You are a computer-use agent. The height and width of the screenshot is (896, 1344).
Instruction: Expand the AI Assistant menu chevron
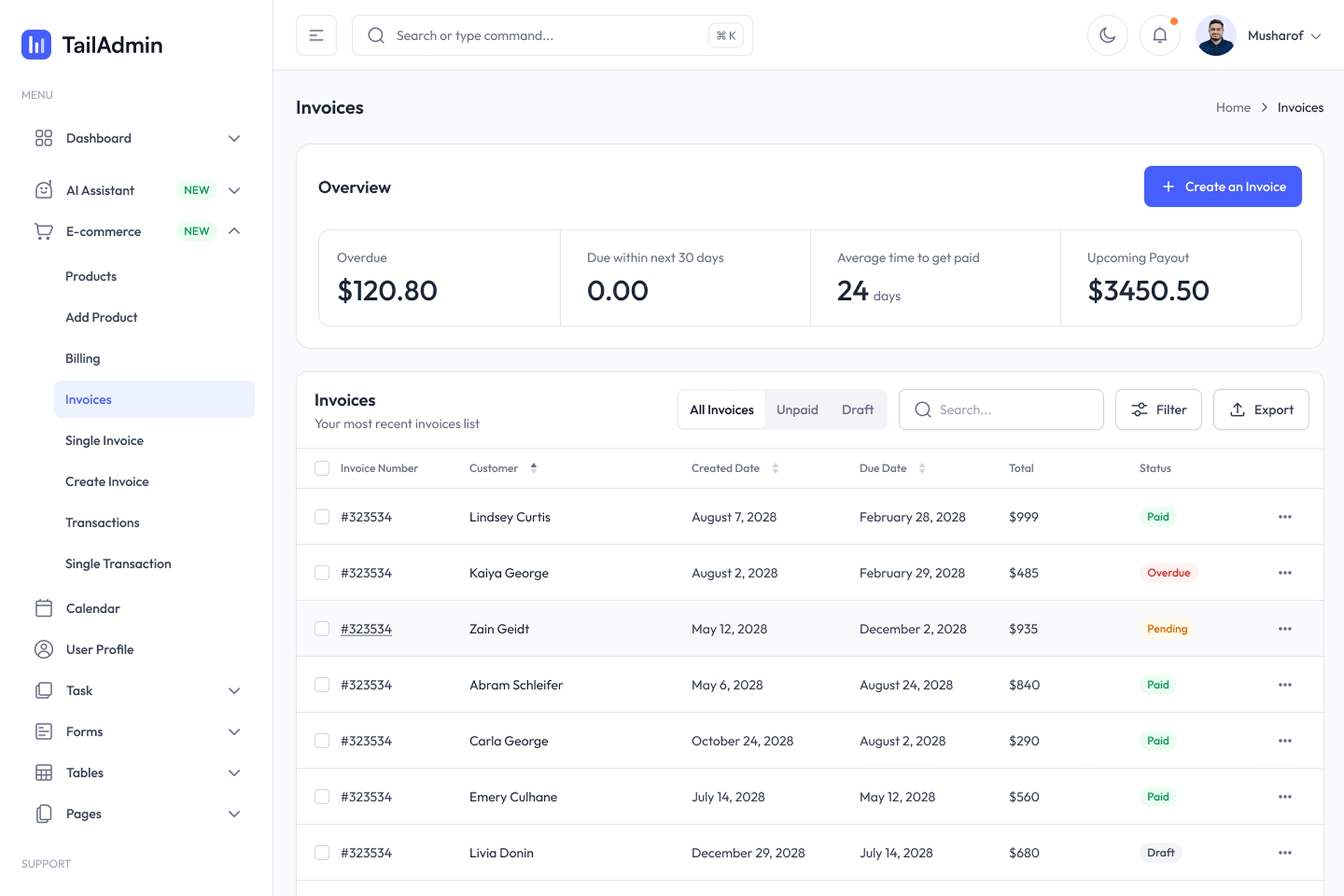[x=234, y=191]
